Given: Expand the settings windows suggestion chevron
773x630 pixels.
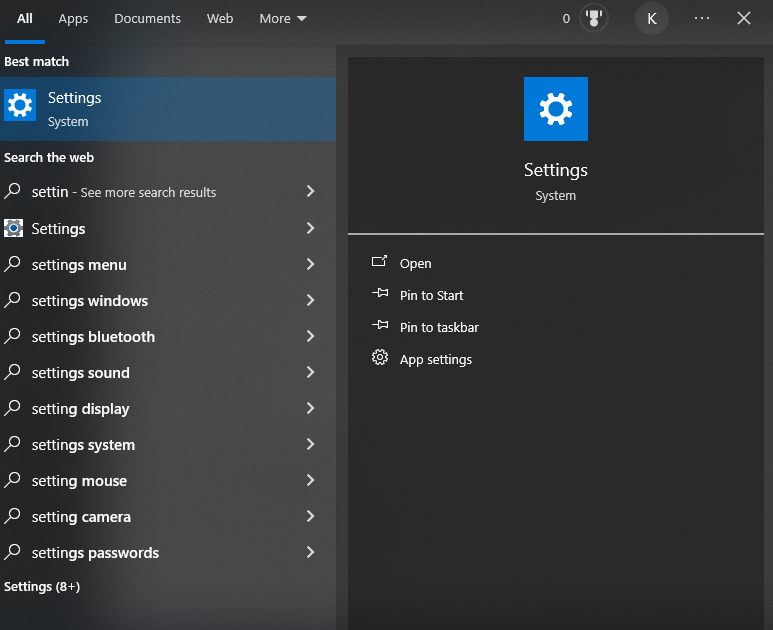Looking at the screenshot, I should pyautogui.click(x=310, y=300).
